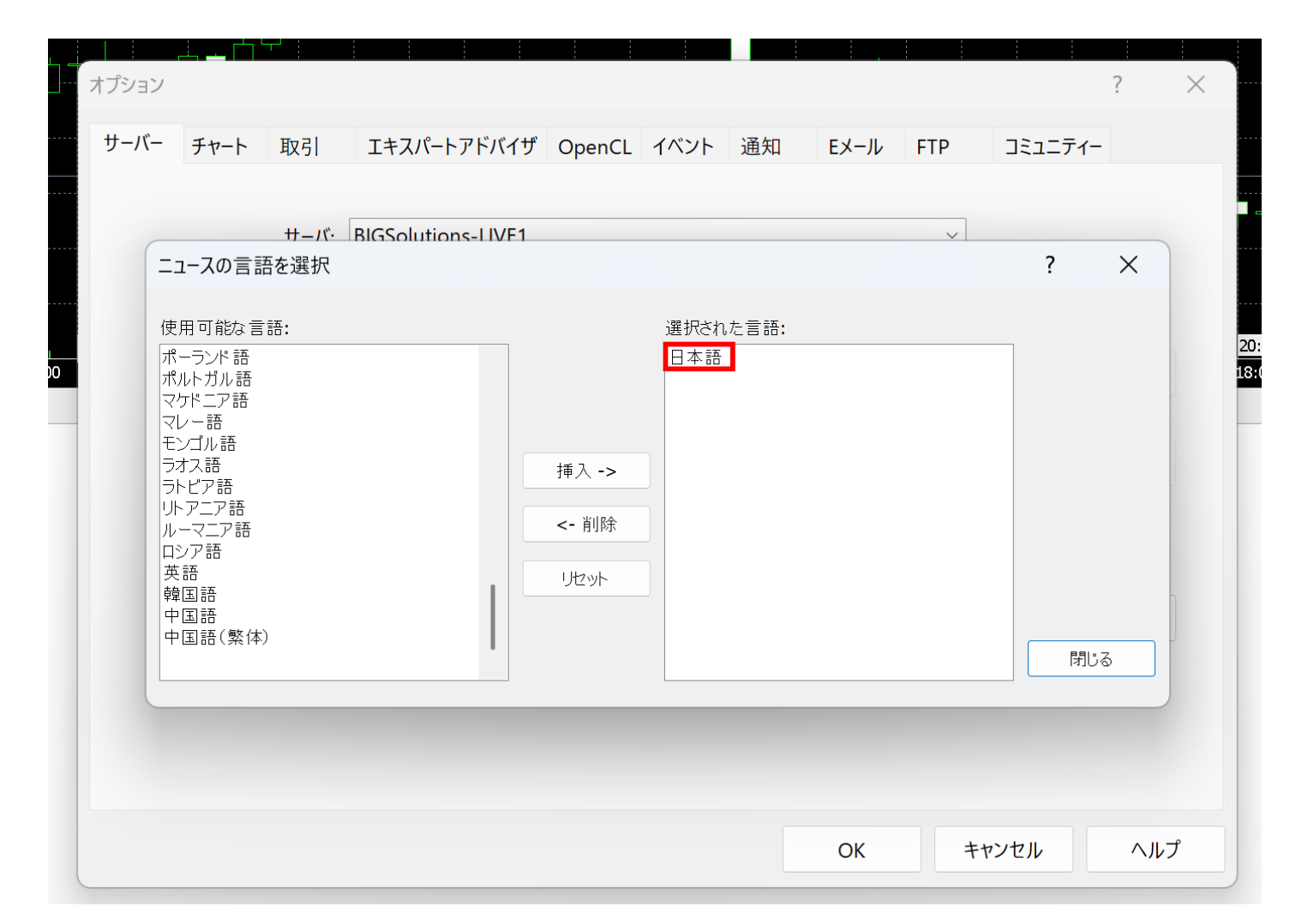1314x924 pixels.
Task: Click the キャンセル button
Action: pyautogui.click(x=1003, y=849)
